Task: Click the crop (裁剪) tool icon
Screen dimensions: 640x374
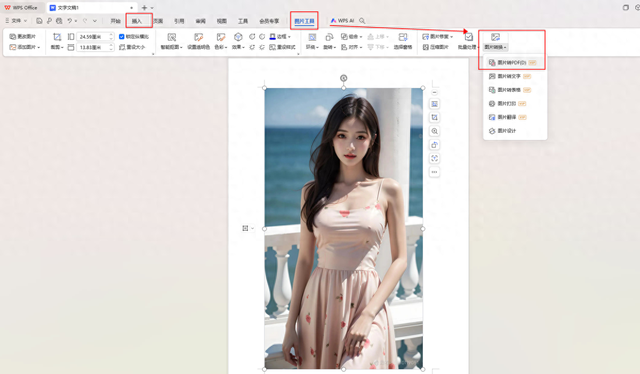Action: click(57, 37)
